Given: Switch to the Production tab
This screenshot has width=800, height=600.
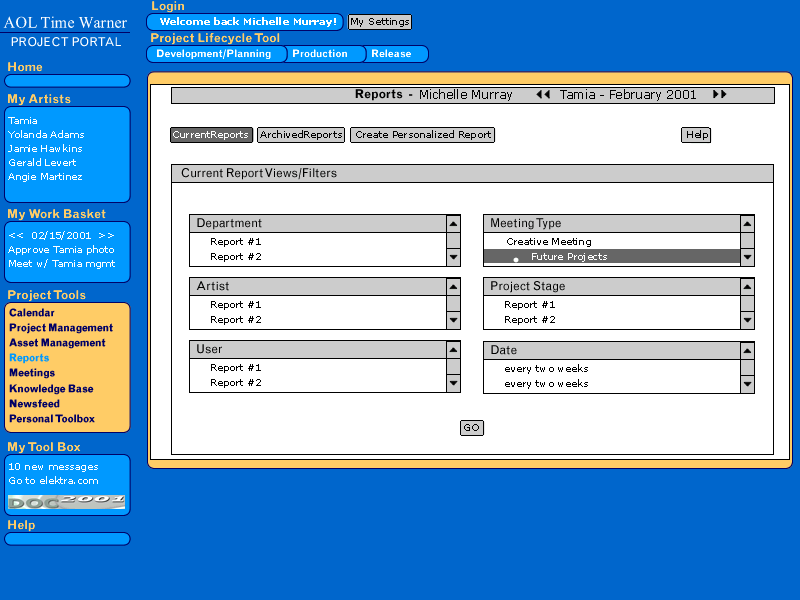Looking at the screenshot, I should tap(320, 54).
